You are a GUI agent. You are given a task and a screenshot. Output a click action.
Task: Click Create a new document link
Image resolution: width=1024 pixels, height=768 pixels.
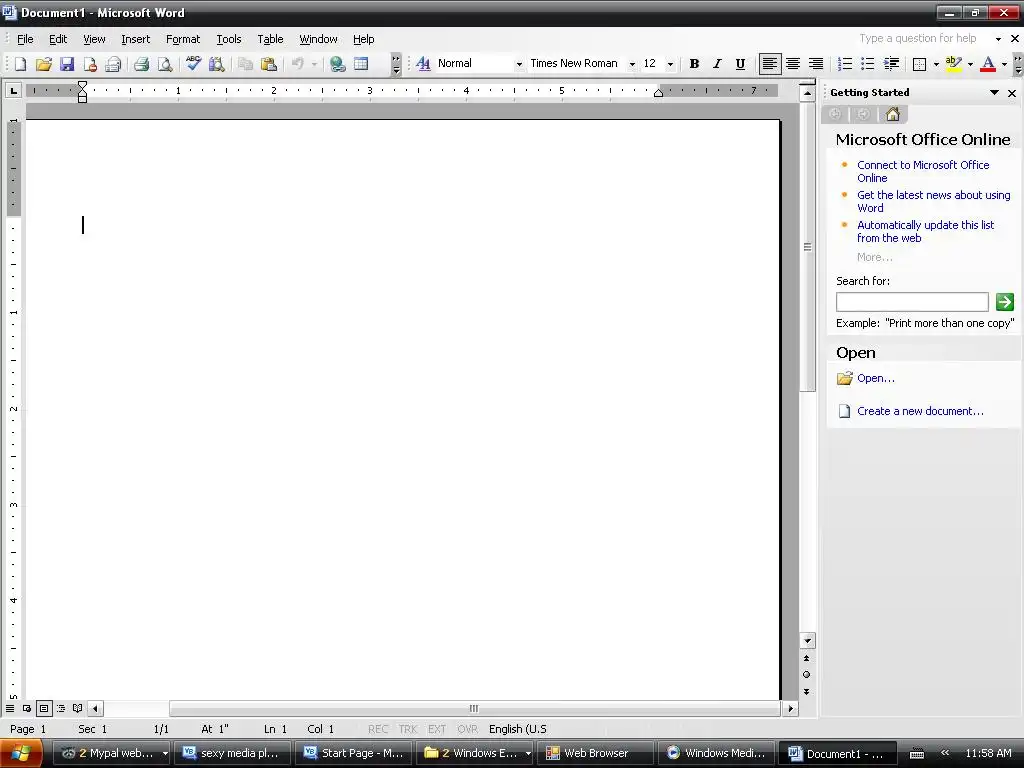(920, 411)
